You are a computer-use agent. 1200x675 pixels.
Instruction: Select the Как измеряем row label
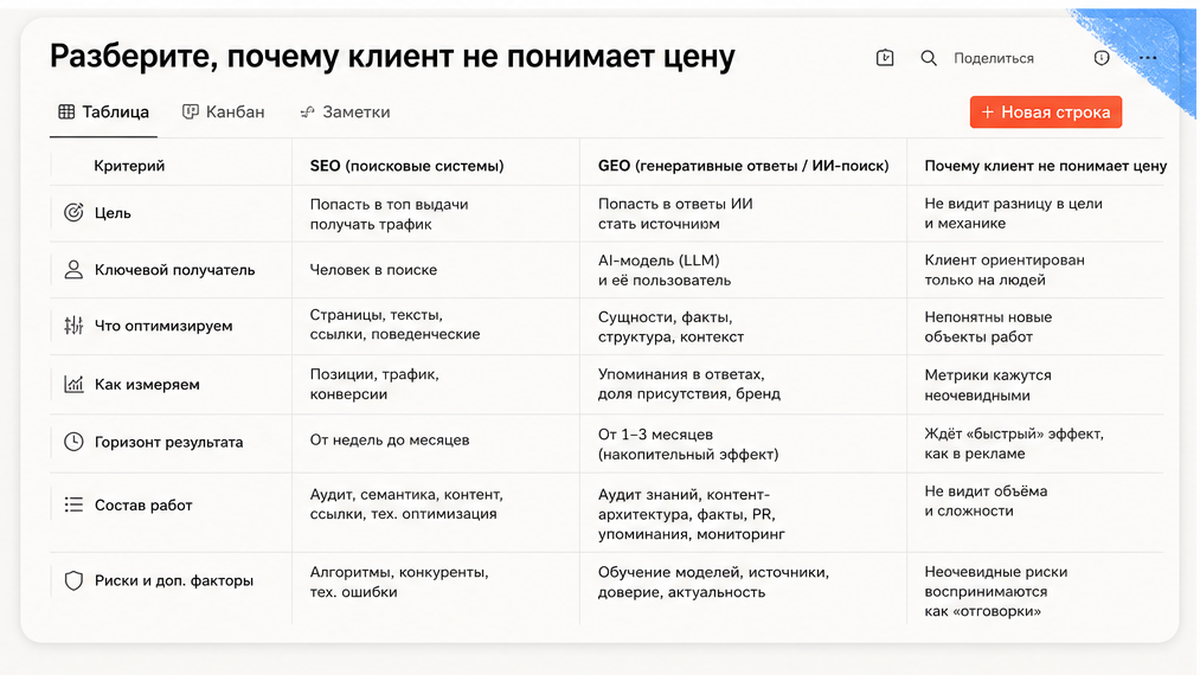click(x=147, y=384)
